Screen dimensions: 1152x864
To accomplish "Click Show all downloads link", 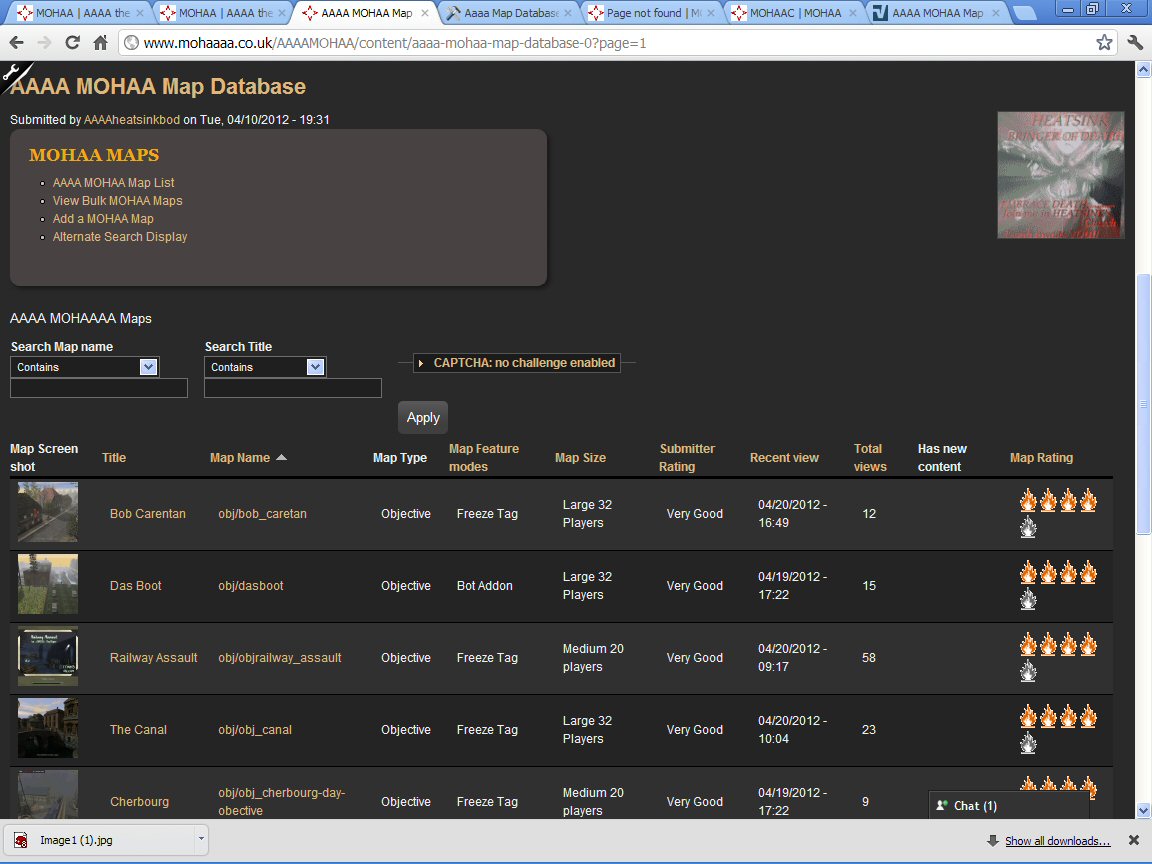I will point(1057,840).
